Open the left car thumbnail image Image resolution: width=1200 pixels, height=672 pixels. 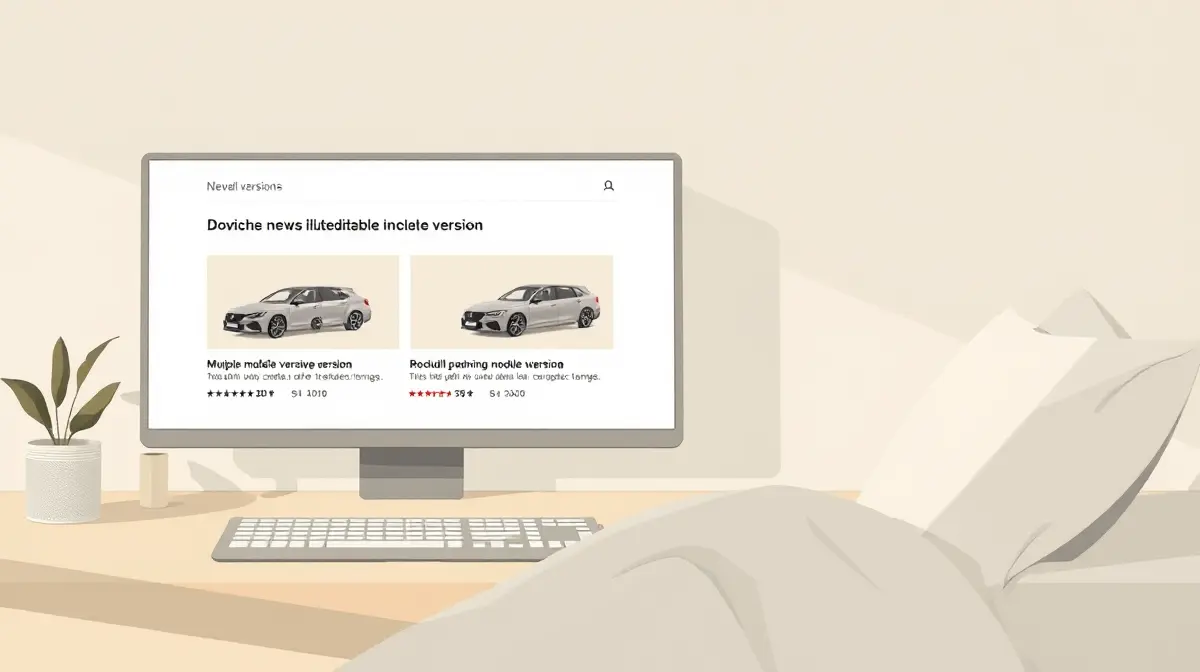point(303,302)
